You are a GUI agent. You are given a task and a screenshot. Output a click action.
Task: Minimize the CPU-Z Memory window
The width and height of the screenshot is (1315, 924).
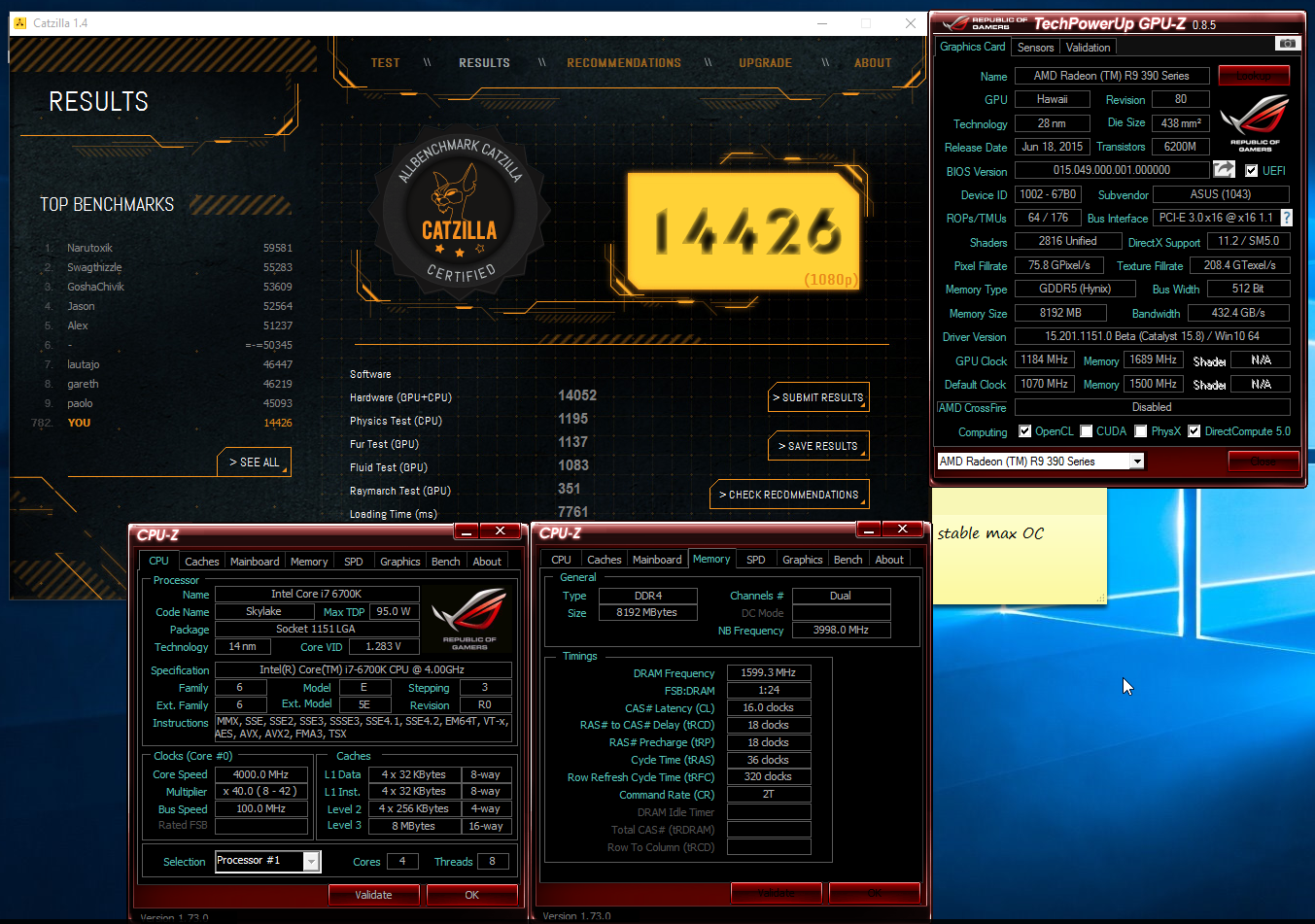pos(869,530)
